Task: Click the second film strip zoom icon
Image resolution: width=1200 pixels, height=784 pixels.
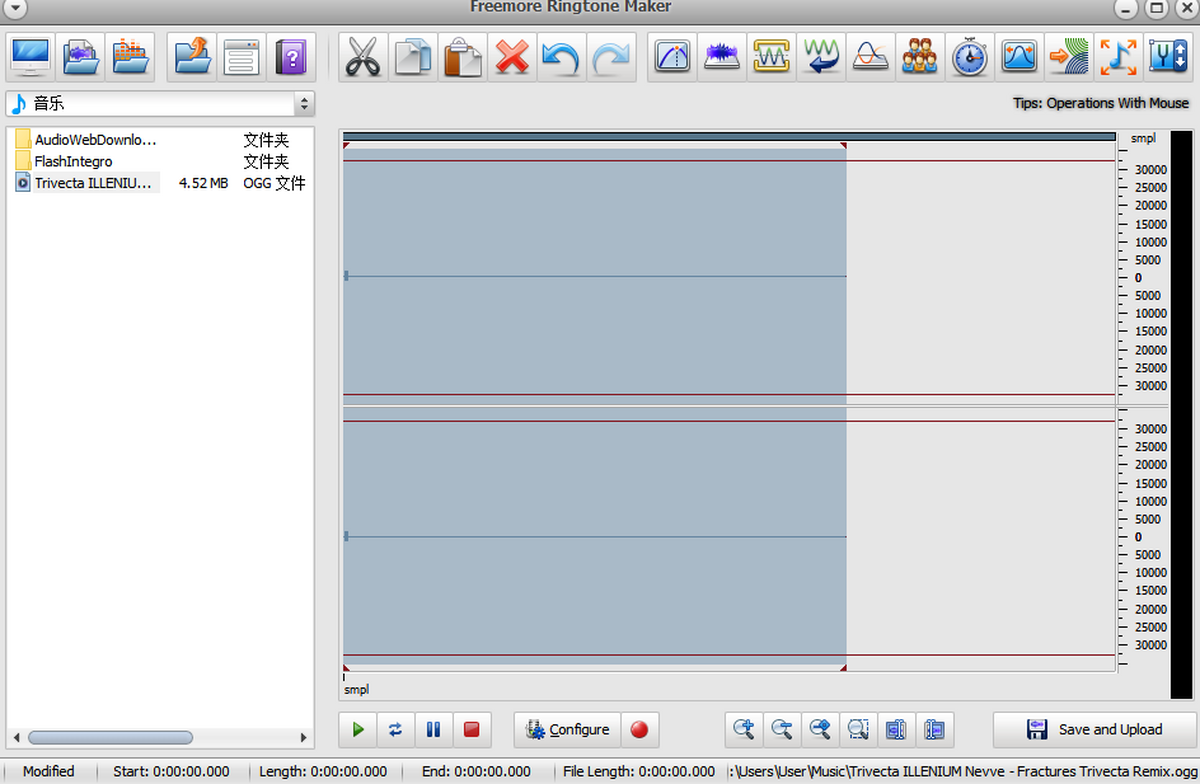Action: point(934,730)
